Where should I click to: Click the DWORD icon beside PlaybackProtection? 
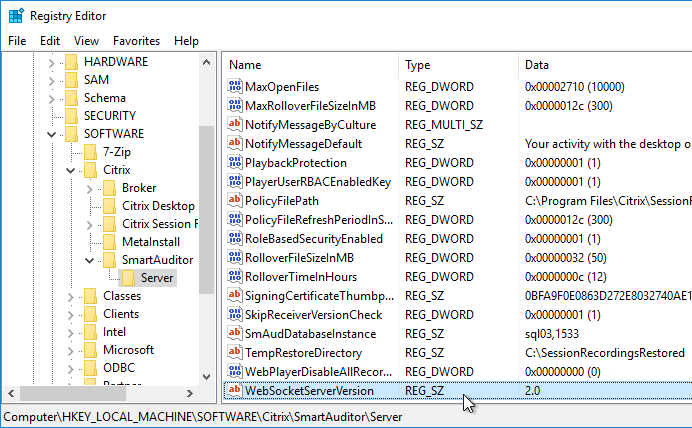point(235,162)
